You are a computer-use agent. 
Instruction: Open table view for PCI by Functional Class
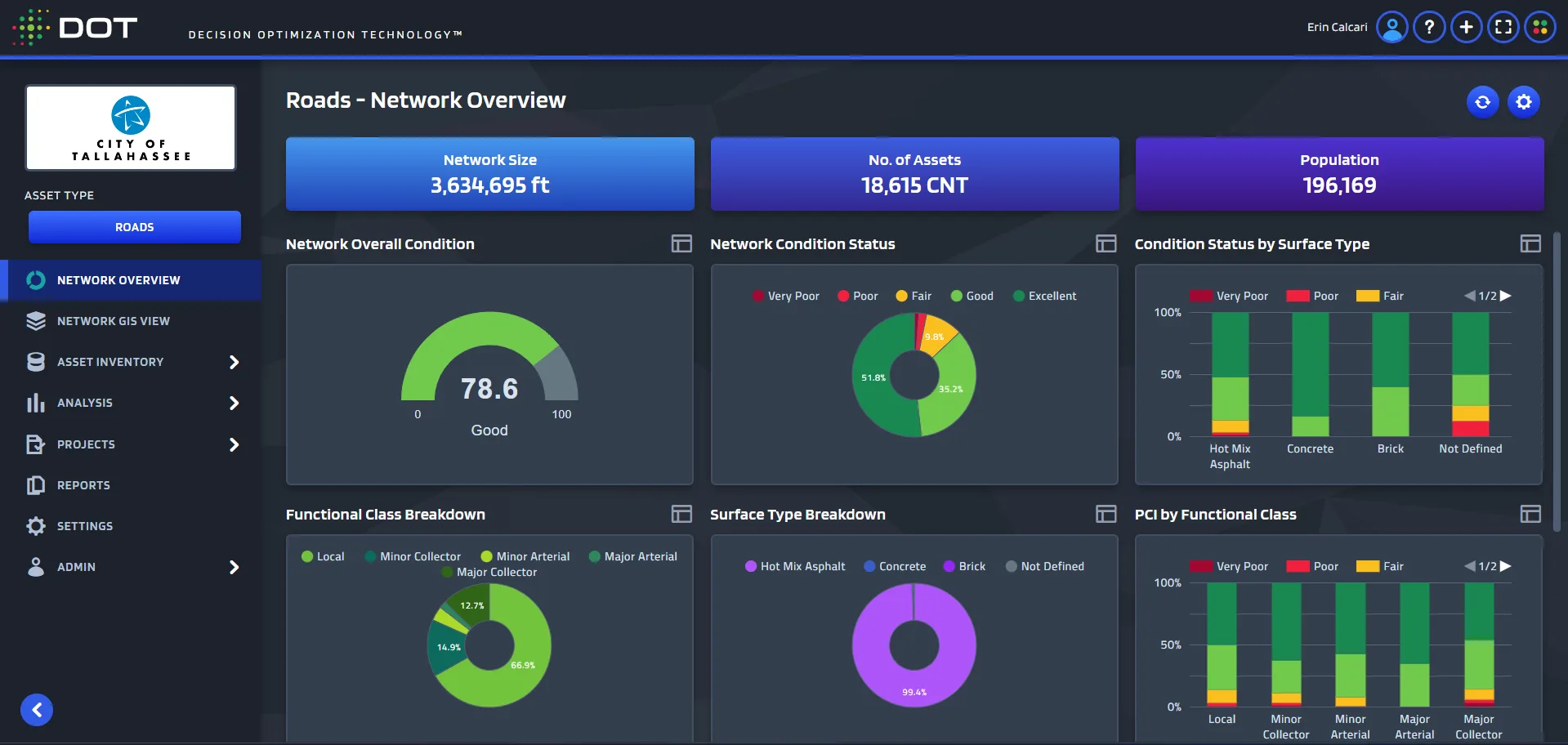pos(1530,514)
